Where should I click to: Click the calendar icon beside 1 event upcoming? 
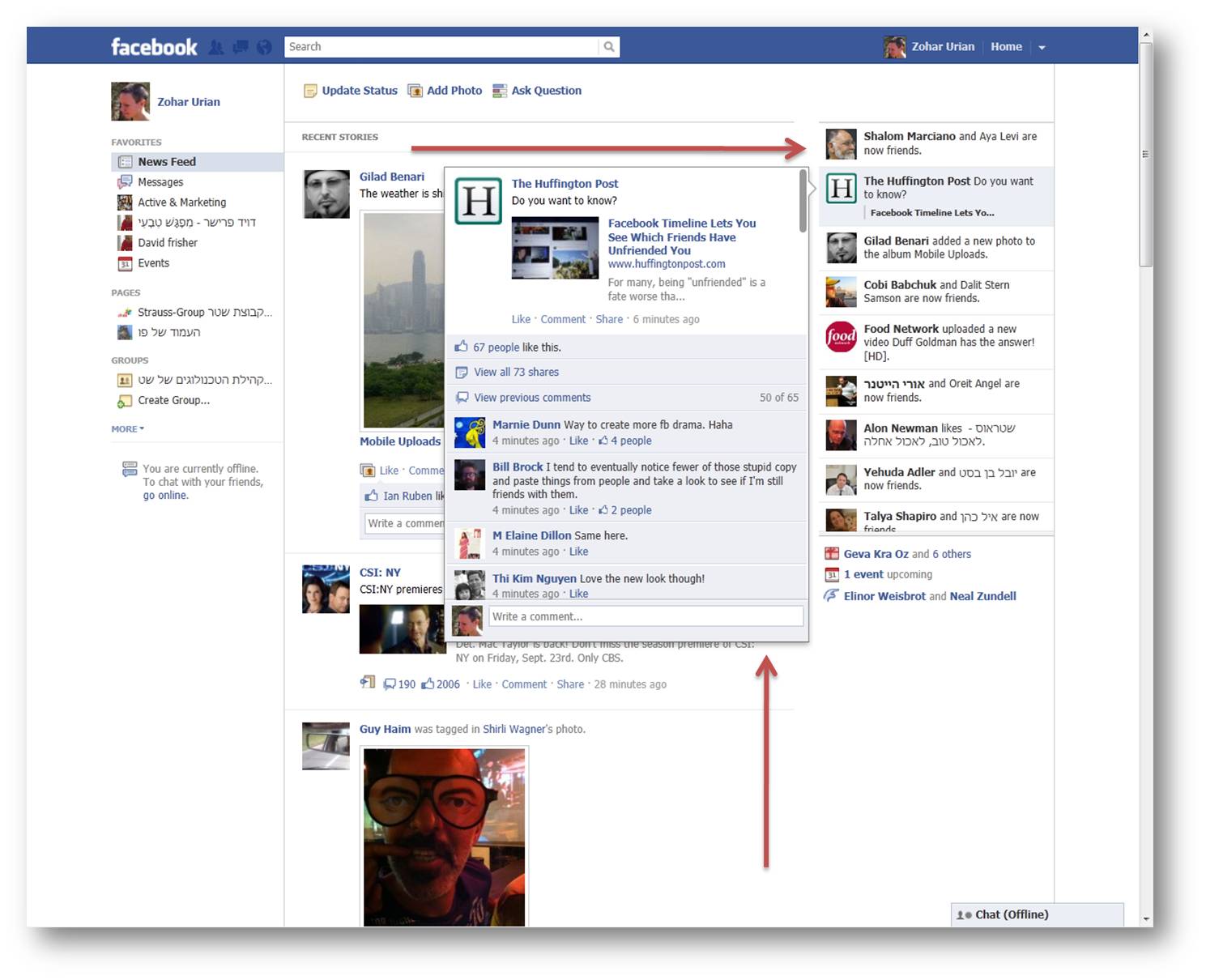831,575
